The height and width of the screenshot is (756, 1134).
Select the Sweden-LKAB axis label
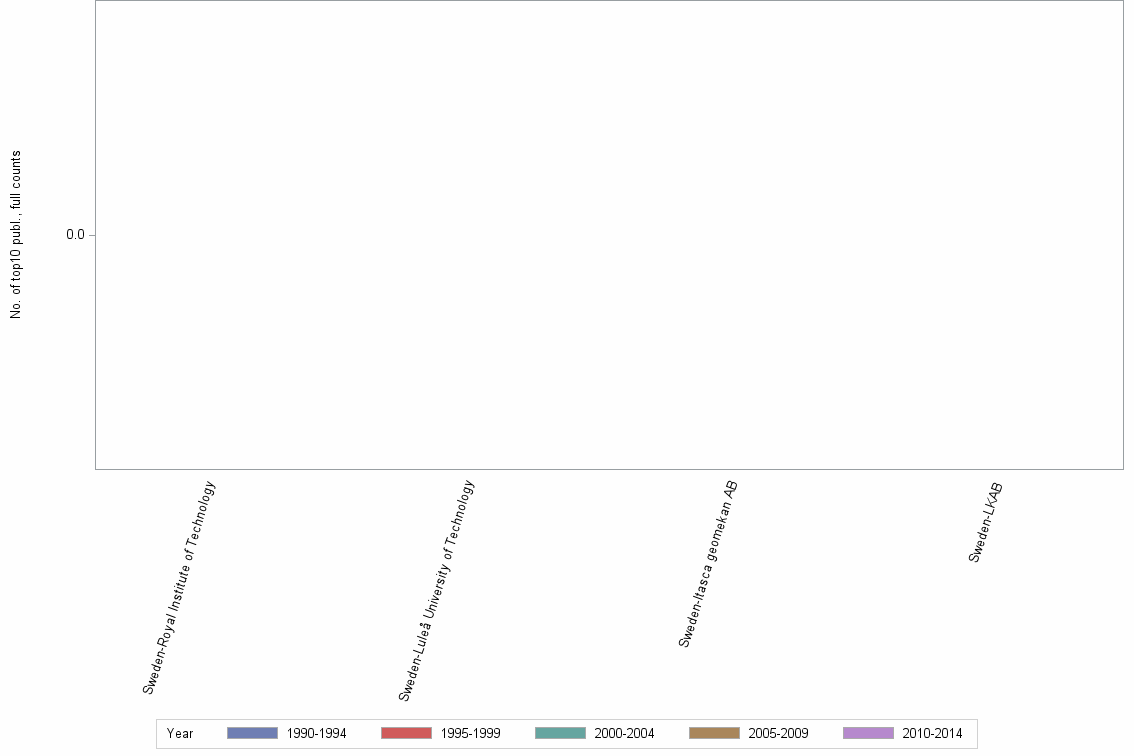tap(985, 522)
